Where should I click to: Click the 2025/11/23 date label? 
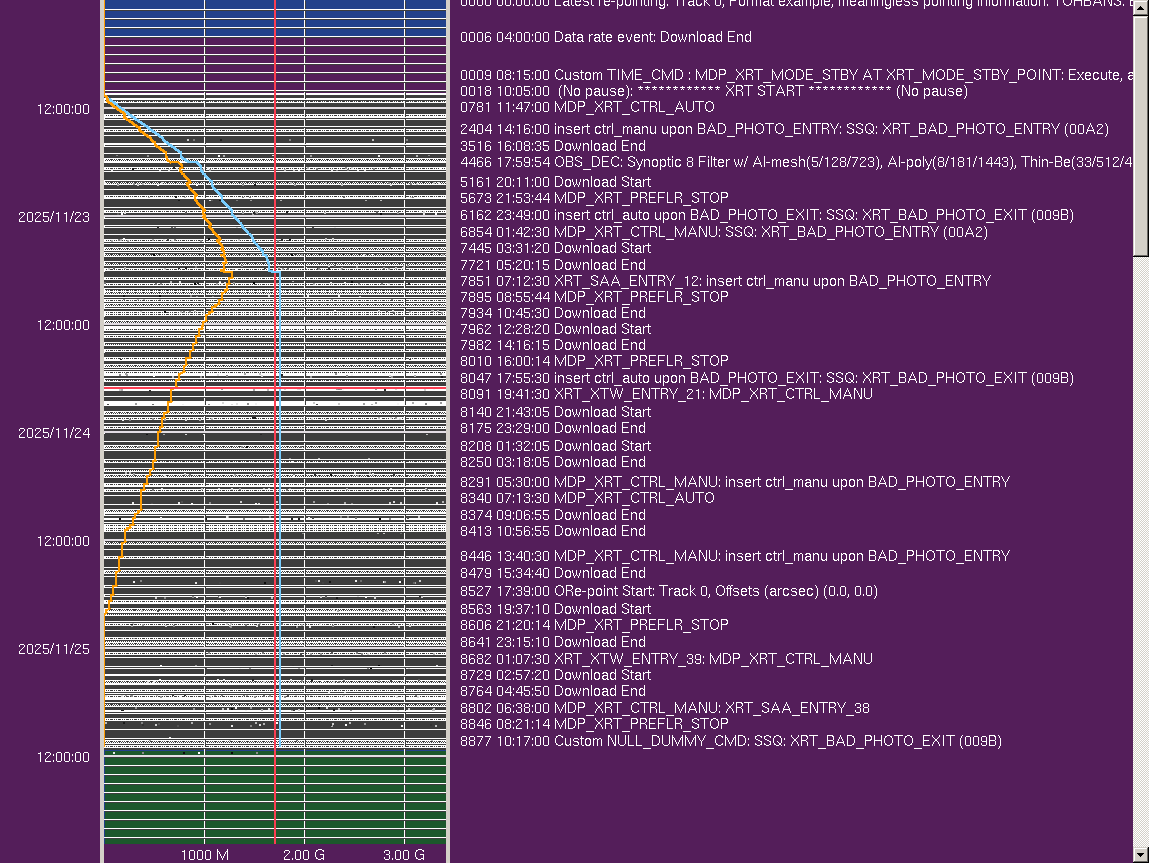tap(54, 217)
